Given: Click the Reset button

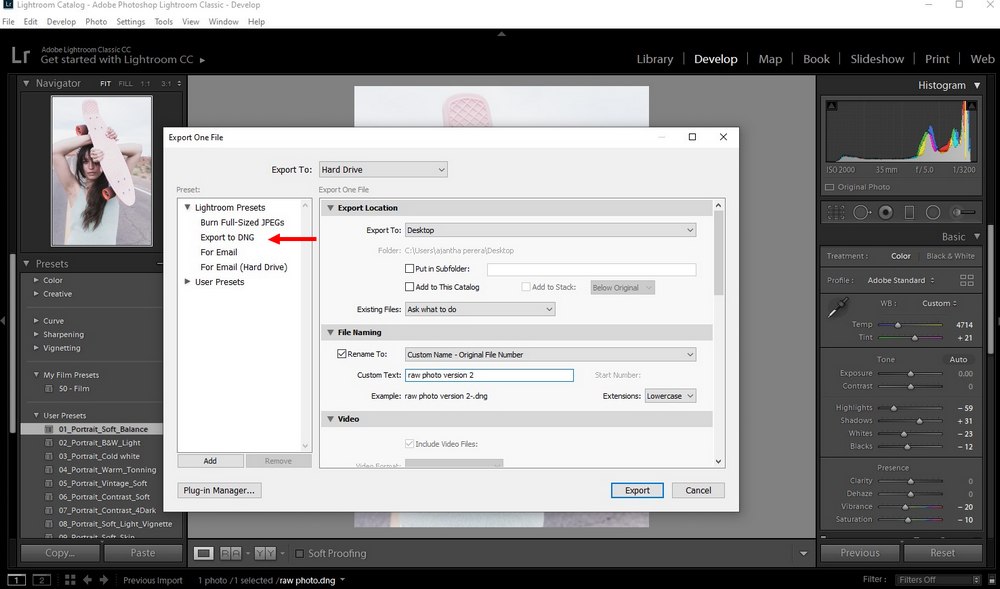Looking at the screenshot, I should [x=942, y=553].
